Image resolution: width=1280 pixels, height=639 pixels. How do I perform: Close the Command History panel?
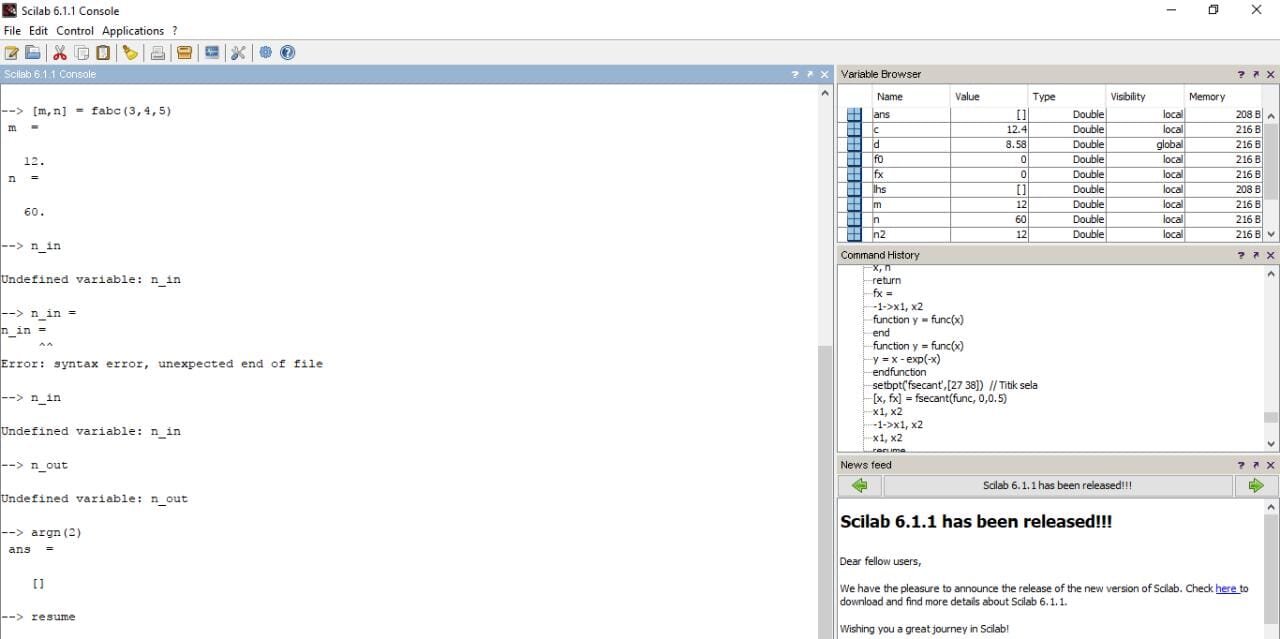pyautogui.click(x=1271, y=256)
